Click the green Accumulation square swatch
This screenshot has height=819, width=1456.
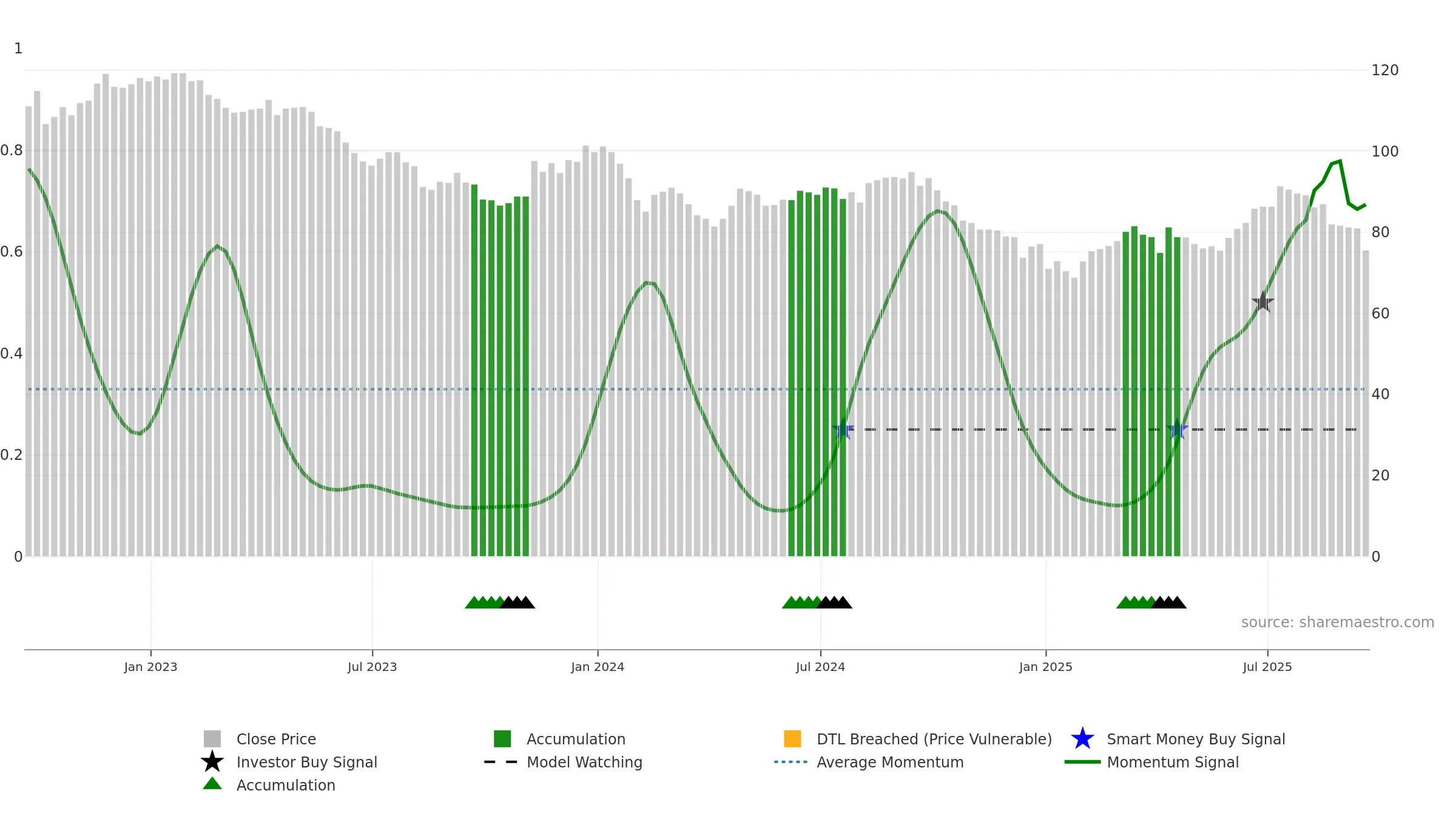click(502, 739)
